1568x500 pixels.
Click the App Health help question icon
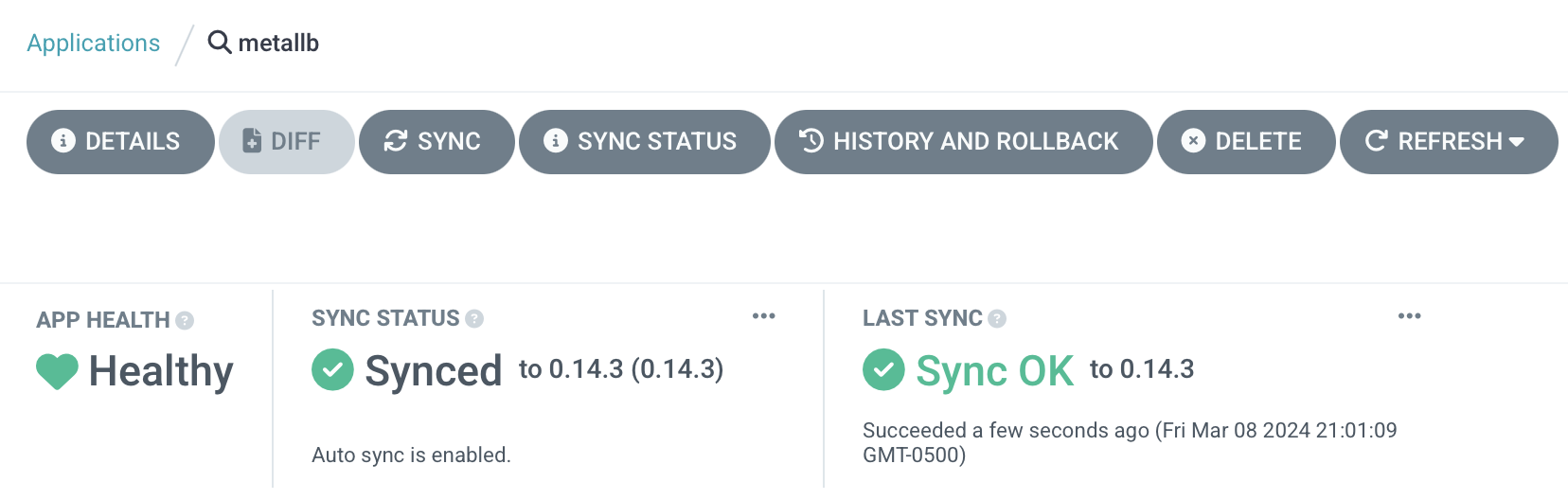click(x=185, y=321)
